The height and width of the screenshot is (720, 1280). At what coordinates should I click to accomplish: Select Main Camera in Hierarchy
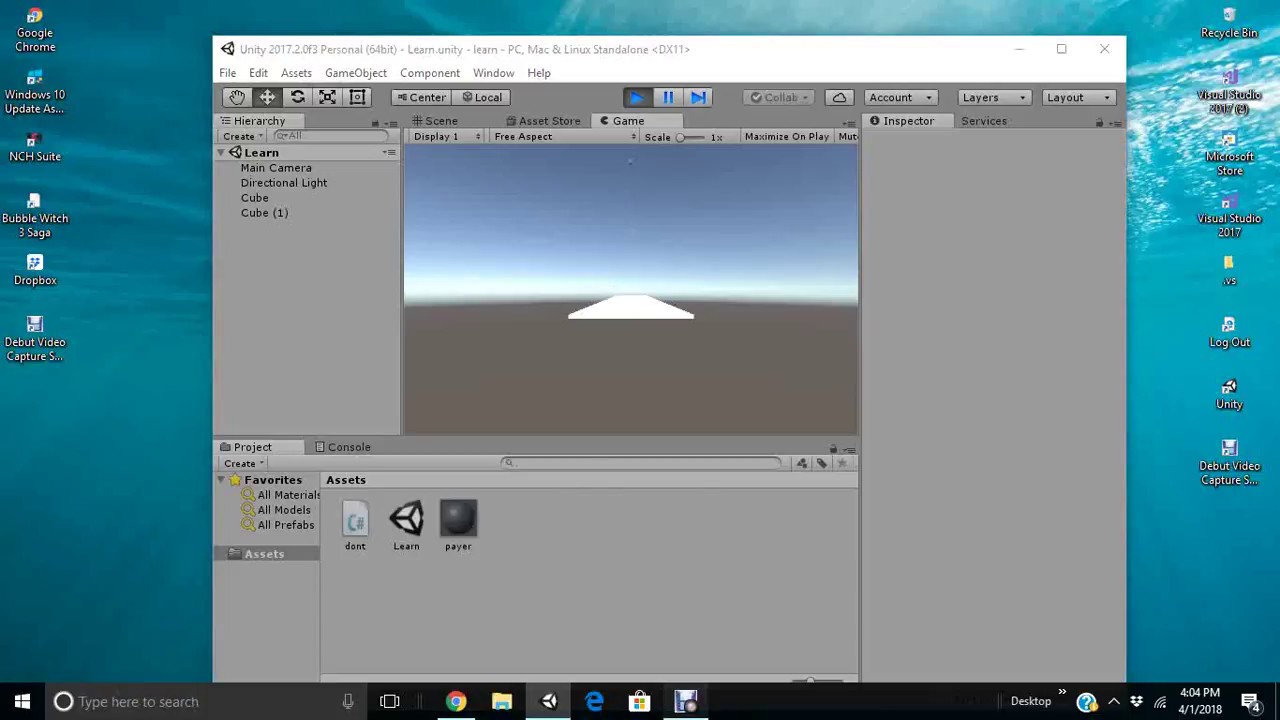click(276, 168)
